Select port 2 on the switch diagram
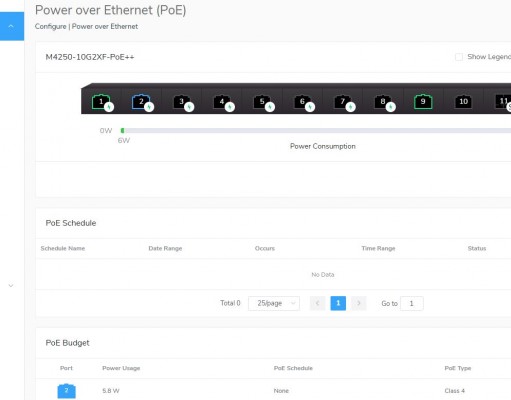This screenshot has width=511, height=400. (x=141, y=102)
